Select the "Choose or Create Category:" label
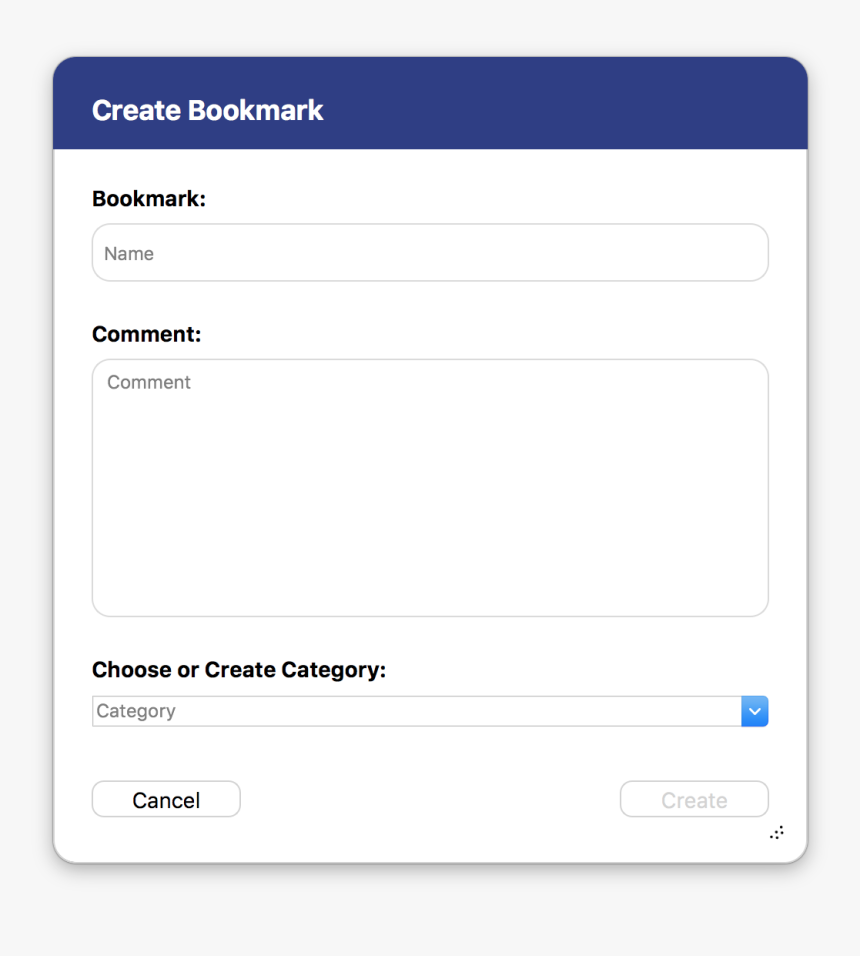The width and height of the screenshot is (860, 956). 238,670
